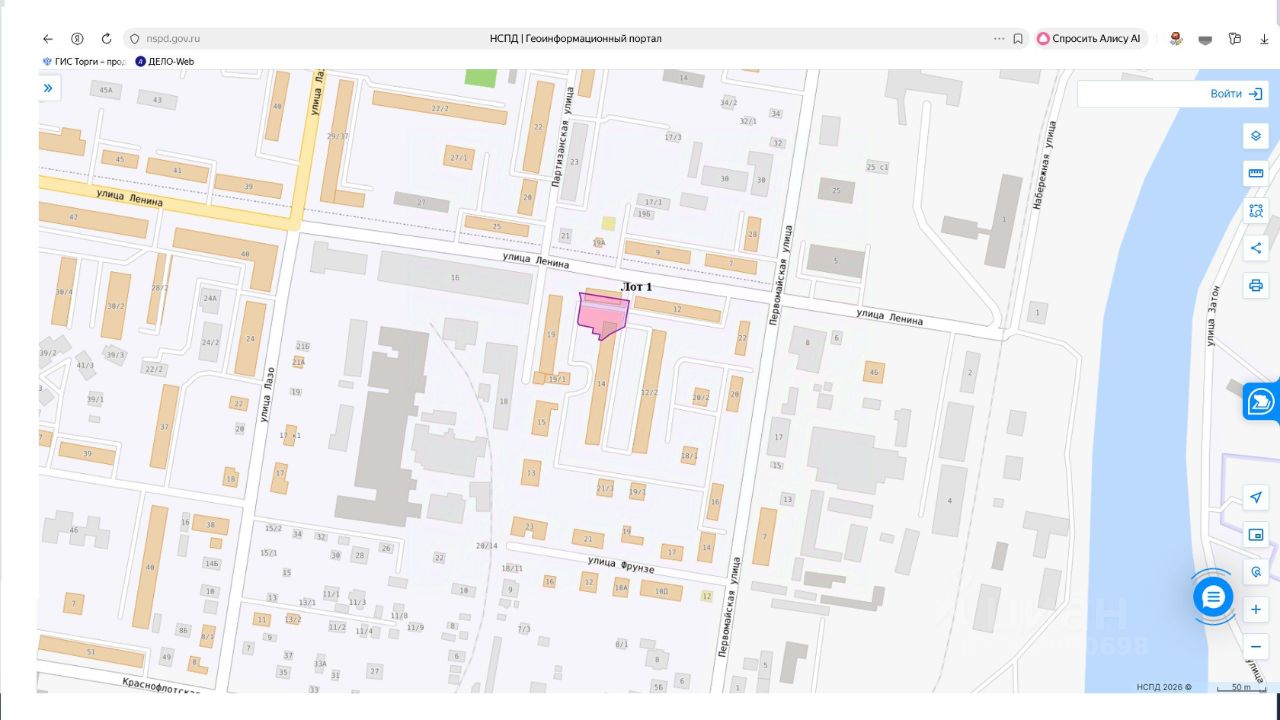Click the Спросить Алису AI button

1090,39
